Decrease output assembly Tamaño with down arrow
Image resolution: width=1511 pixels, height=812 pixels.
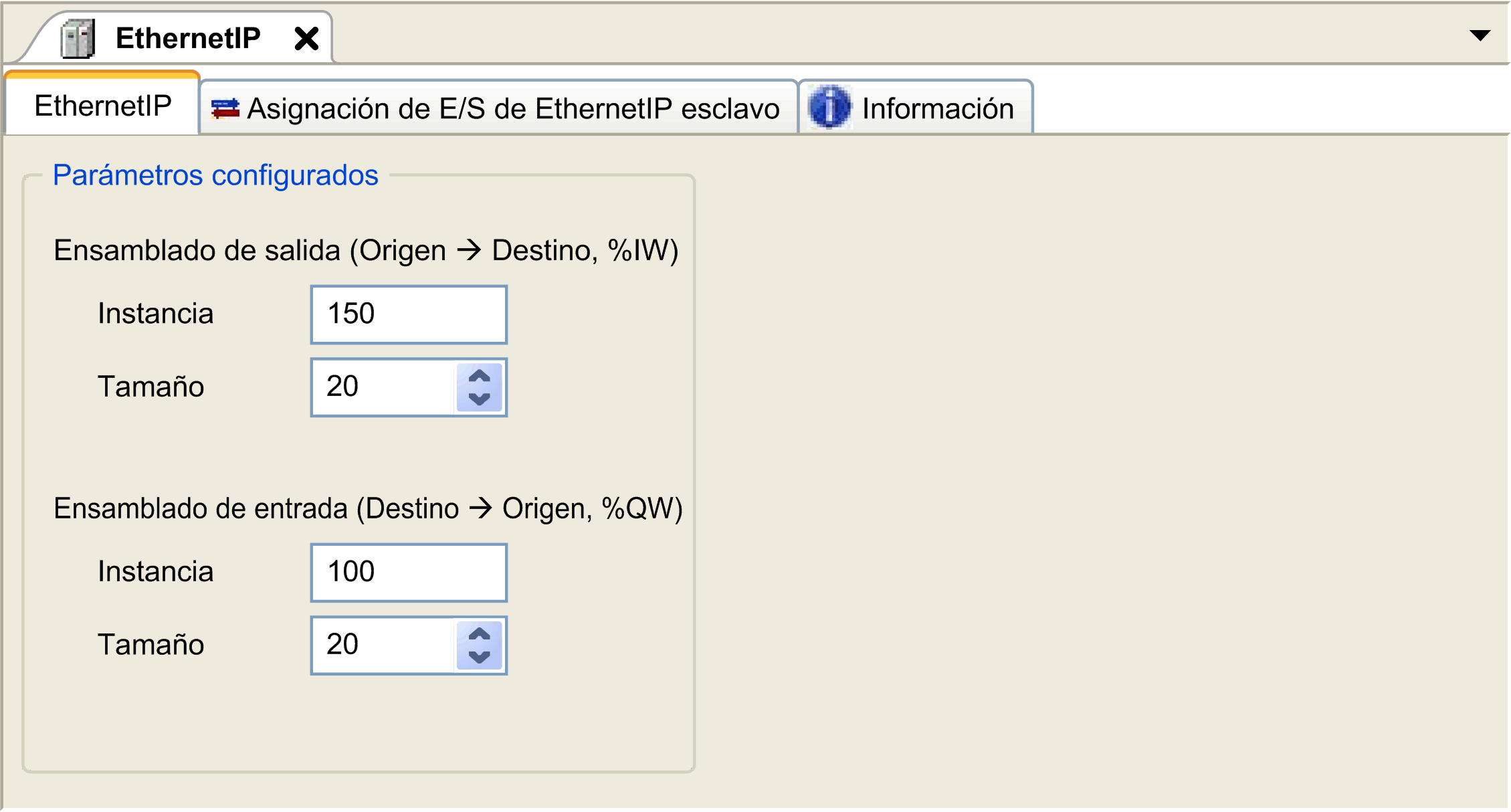pyautogui.click(x=479, y=399)
